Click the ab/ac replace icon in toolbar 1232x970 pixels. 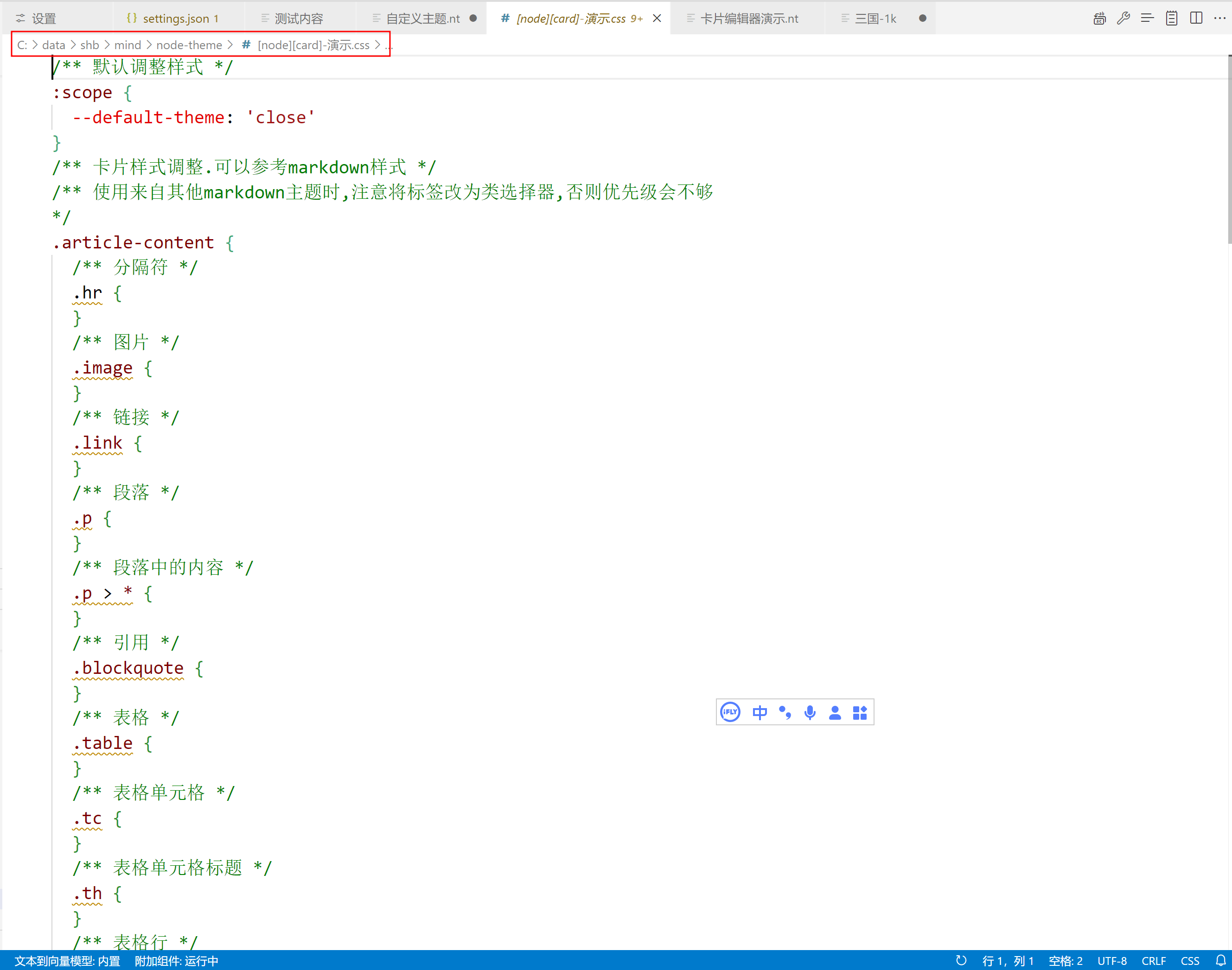click(x=1099, y=18)
